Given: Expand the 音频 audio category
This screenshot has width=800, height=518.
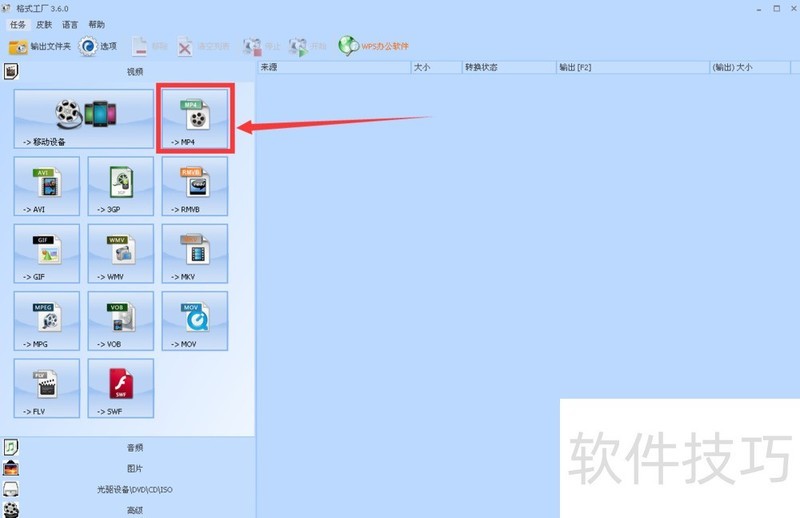Looking at the screenshot, I should click(128, 448).
